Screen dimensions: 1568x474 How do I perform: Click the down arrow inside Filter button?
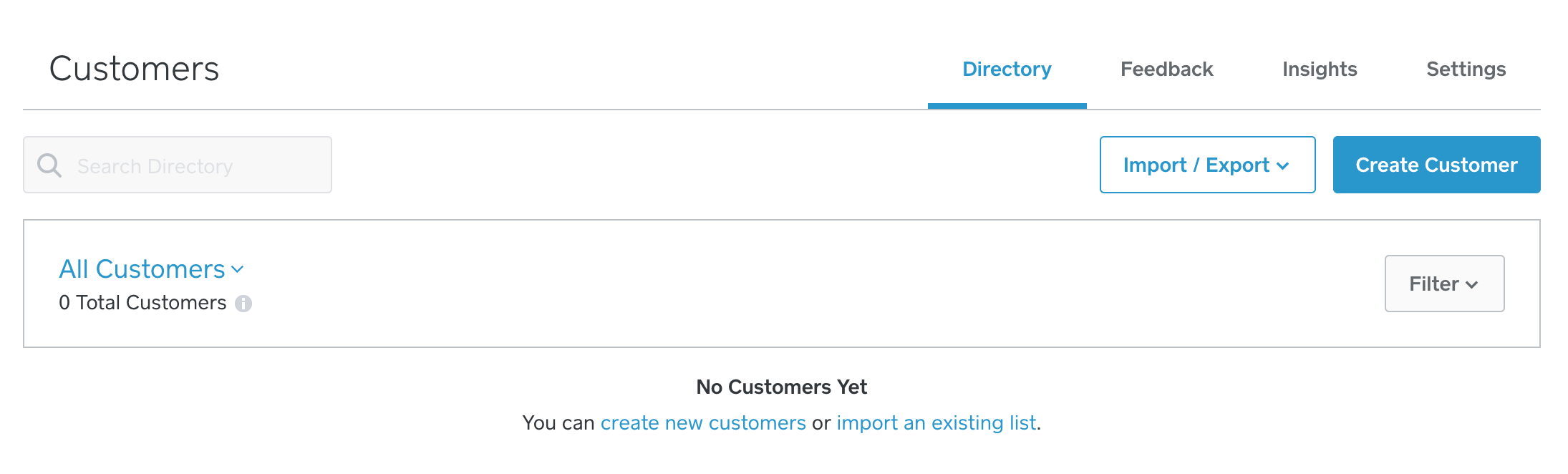(x=1471, y=285)
